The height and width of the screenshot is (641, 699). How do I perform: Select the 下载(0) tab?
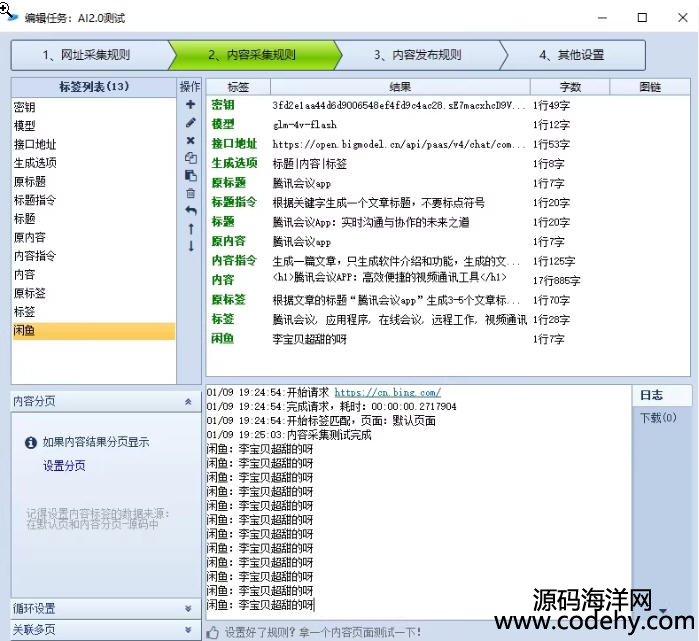click(658, 418)
